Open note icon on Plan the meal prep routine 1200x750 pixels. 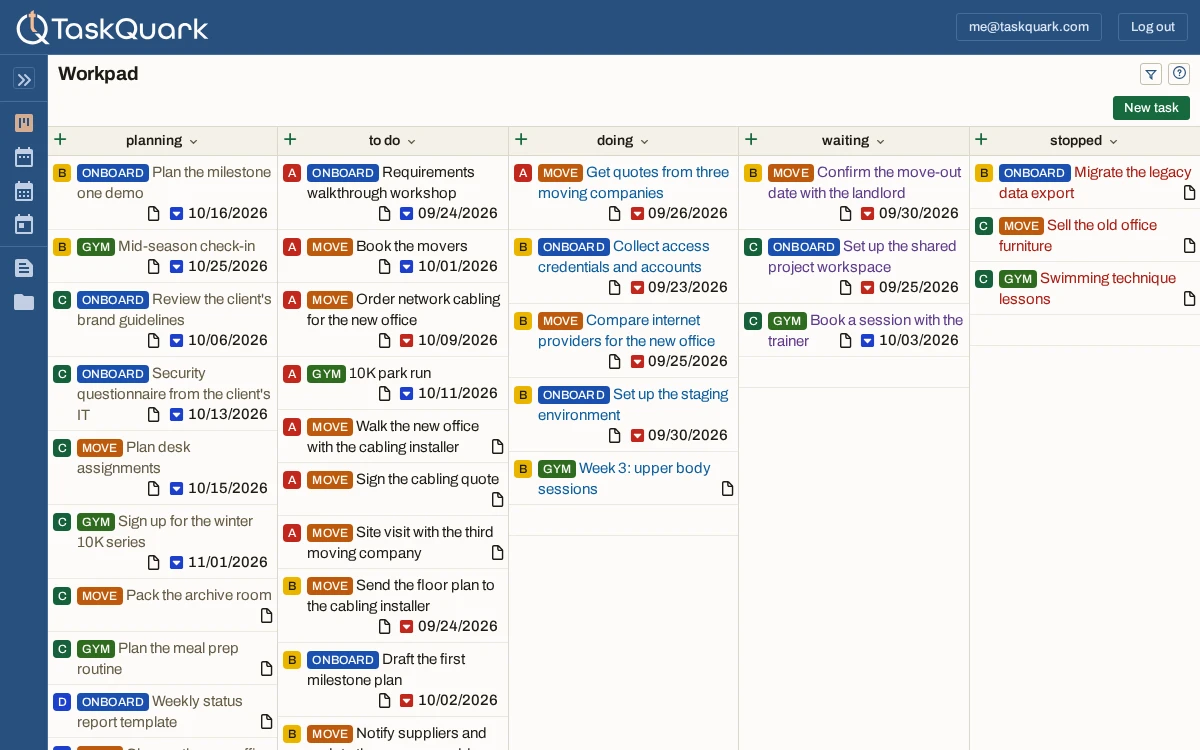click(x=267, y=669)
